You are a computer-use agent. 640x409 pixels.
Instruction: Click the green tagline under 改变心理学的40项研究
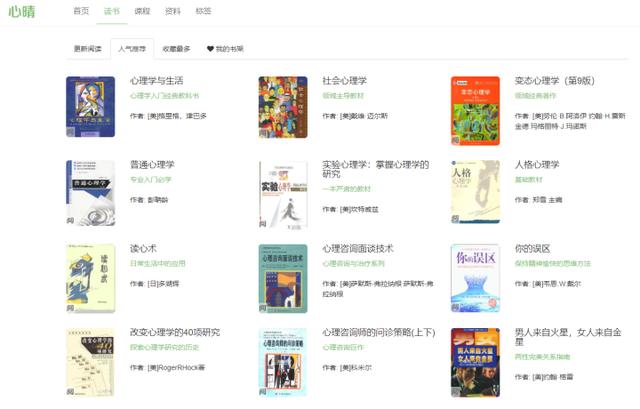[x=164, y=348]
